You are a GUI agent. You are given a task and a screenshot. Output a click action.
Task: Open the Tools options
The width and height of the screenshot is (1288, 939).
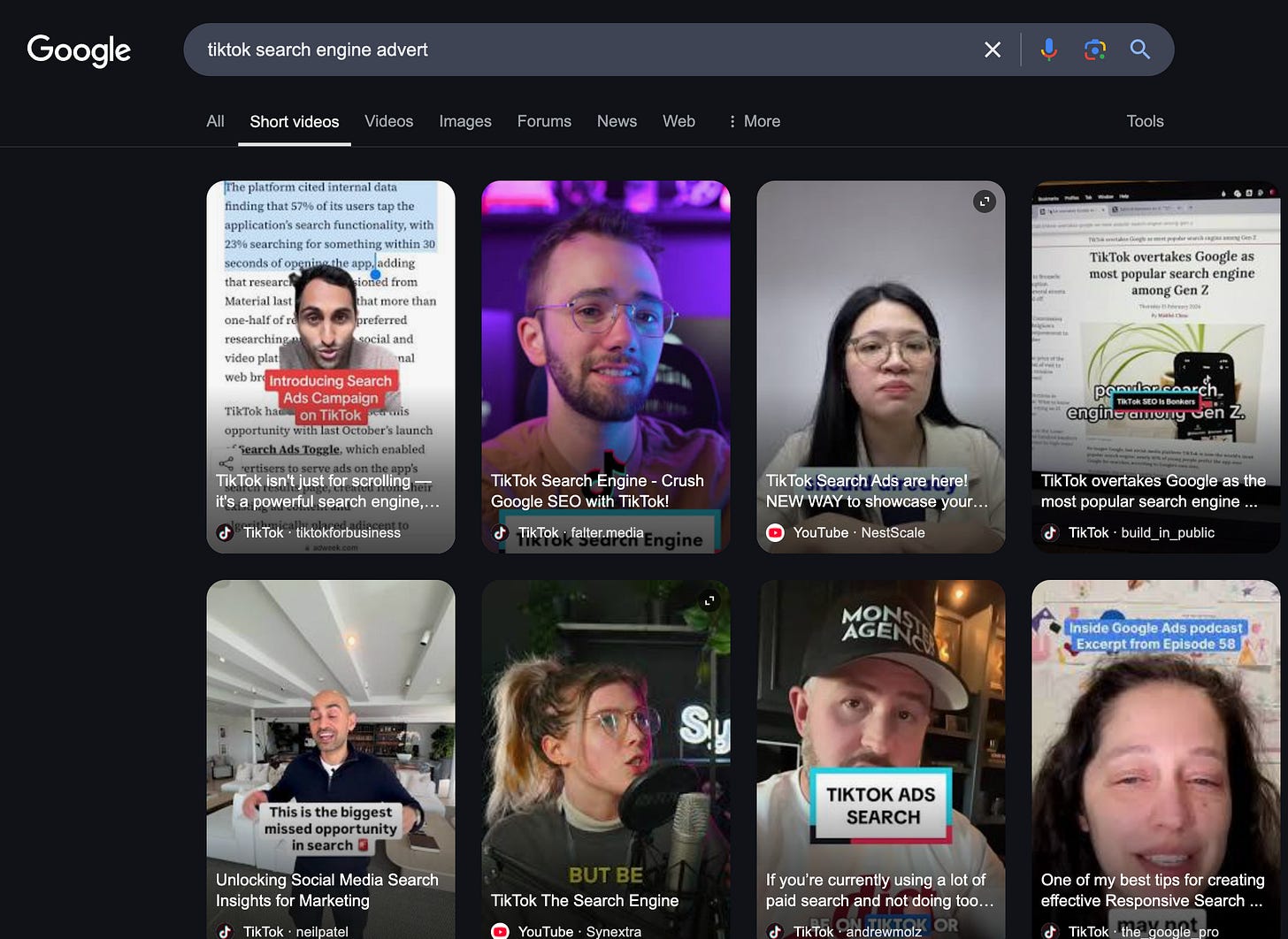tap(1145, 121)
